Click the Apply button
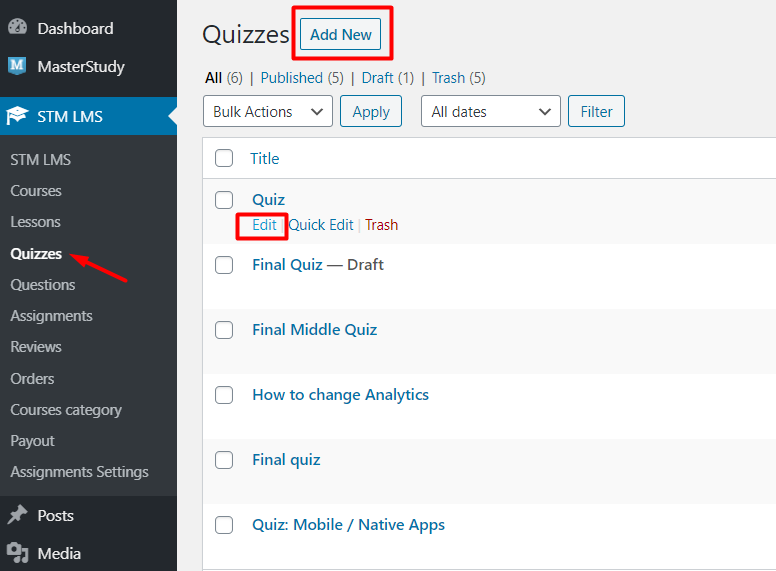The width and height of the screenshot is (776, 571). coord(371,112)
